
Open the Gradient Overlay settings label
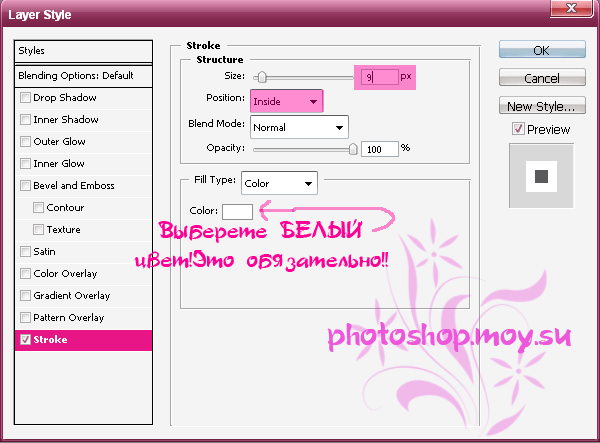coord(72,296)
